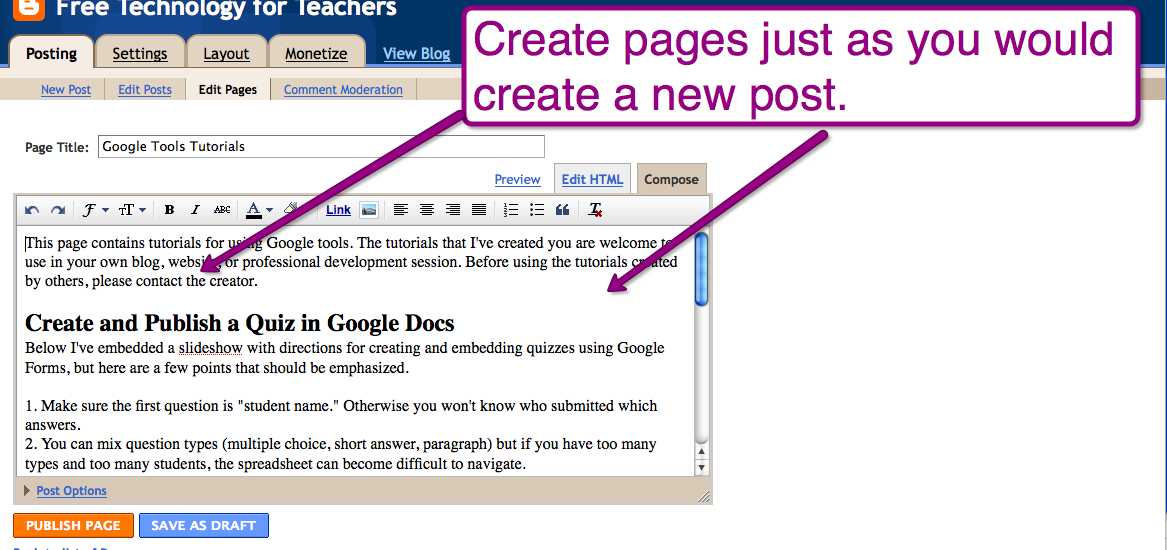
Task: Insert an image into the page
Action: coord(368,211)
